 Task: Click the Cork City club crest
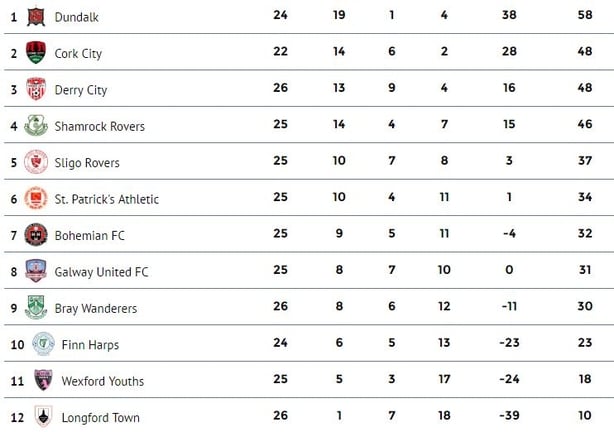click(x=36, y=52)
